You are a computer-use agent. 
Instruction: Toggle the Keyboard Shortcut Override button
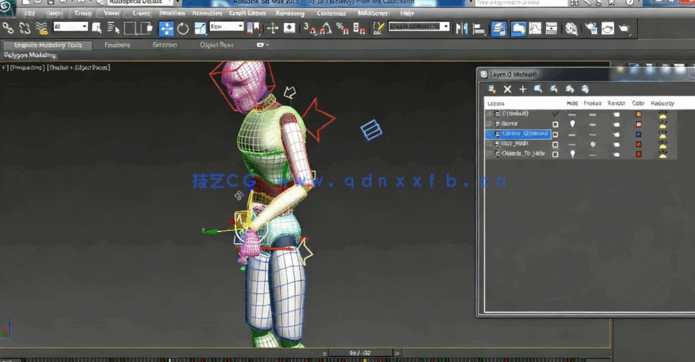pyautogui.click(x=289, y=28)
